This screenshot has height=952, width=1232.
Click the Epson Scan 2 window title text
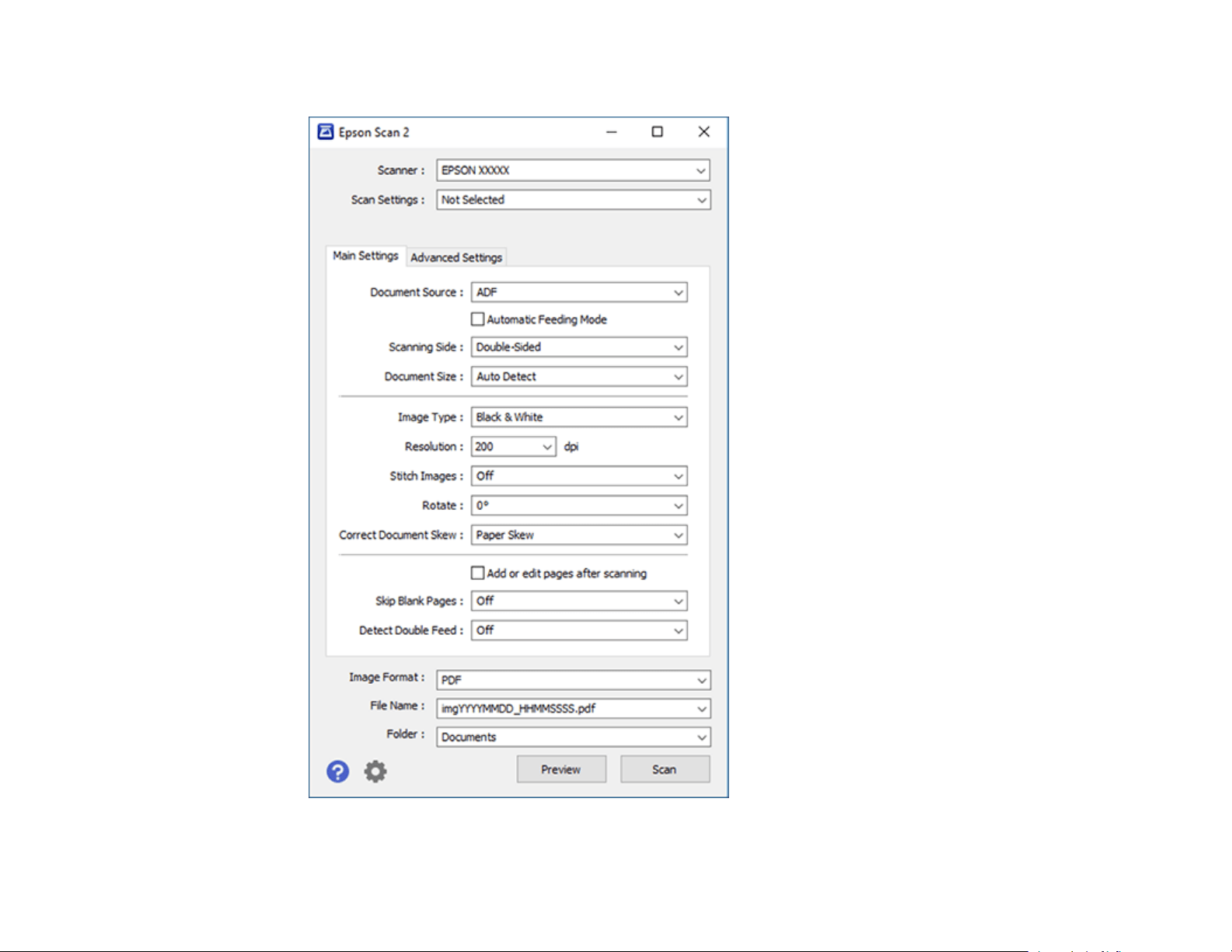pyautogui.click(x=374, y=132)
